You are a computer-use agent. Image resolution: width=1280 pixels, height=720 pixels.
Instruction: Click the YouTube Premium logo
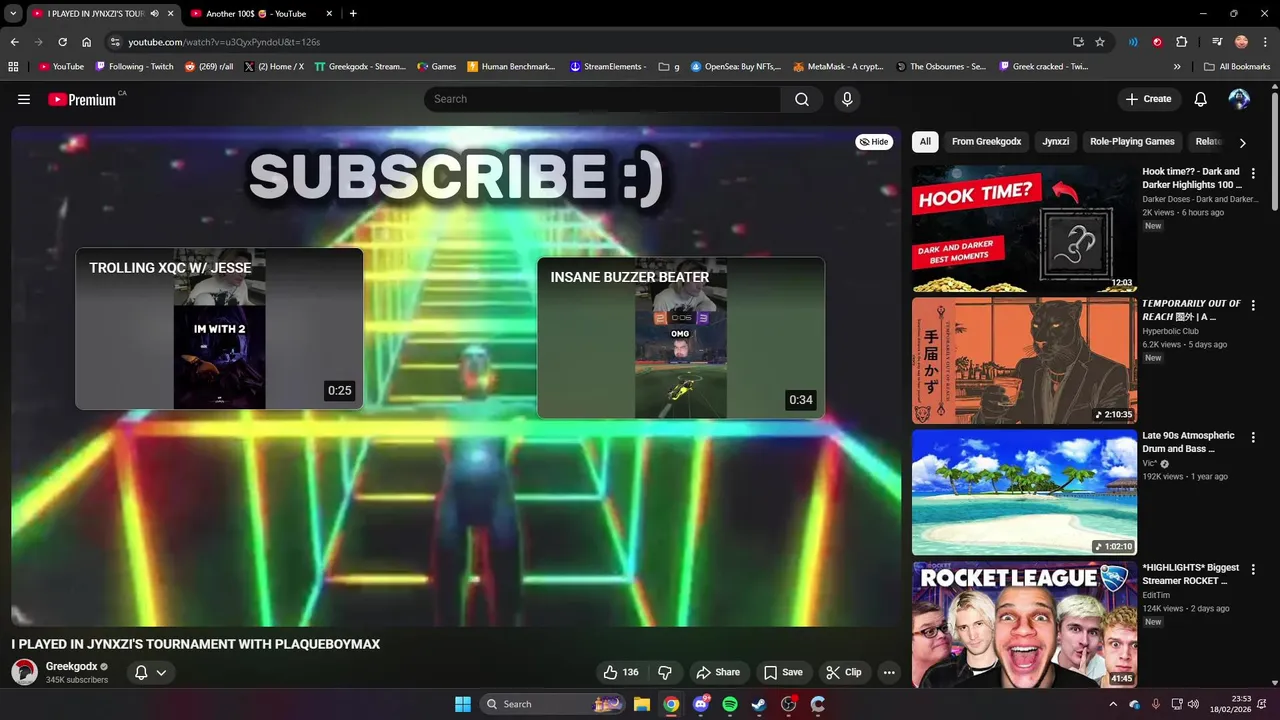[x=82, y=99]
